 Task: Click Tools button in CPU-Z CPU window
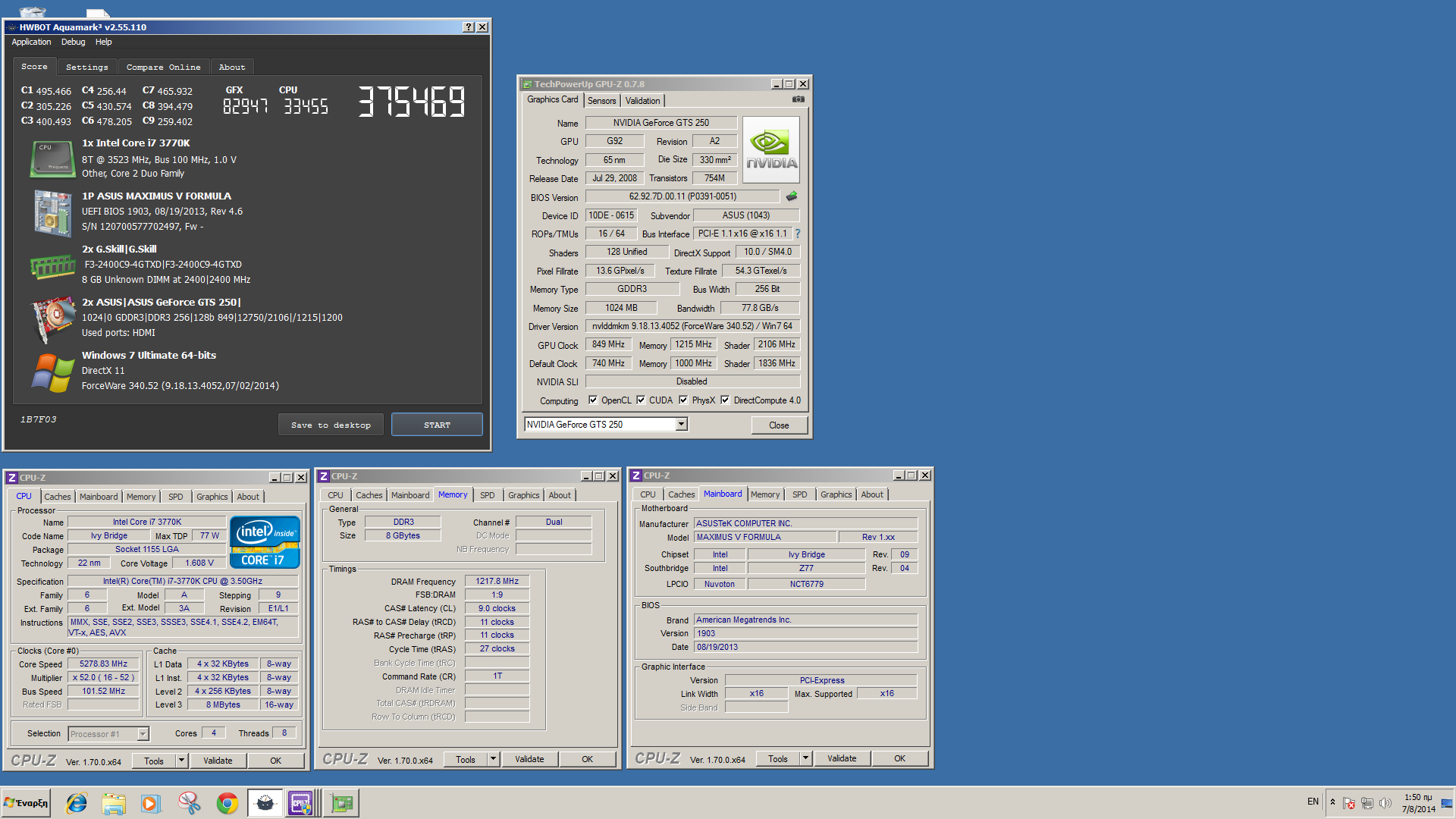[x=154, y=761]
